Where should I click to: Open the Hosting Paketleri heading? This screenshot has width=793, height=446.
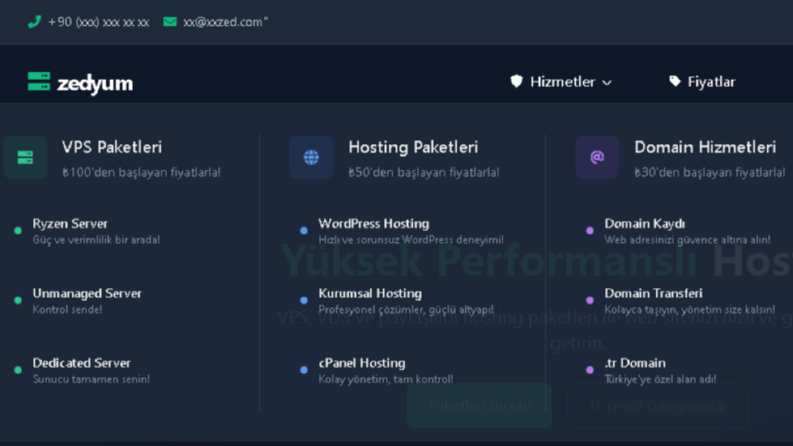coord(413,147)
